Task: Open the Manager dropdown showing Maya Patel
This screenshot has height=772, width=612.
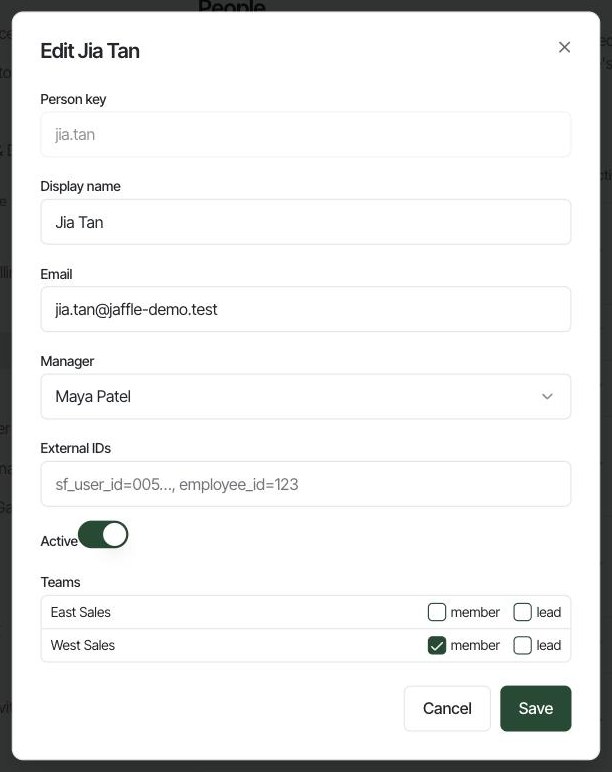Action: (306, 396)
